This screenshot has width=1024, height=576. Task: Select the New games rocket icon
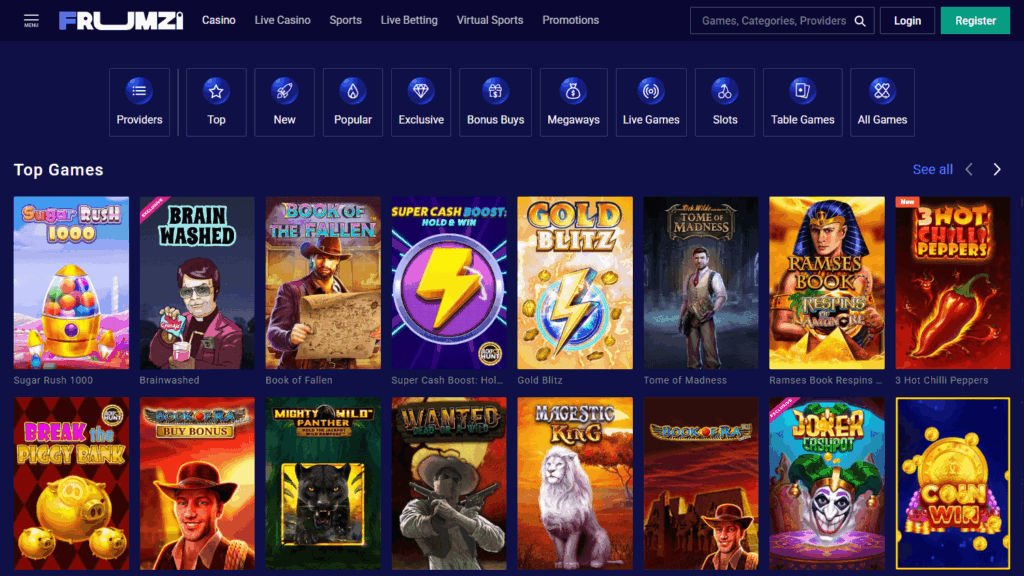[x=285, y=92]
